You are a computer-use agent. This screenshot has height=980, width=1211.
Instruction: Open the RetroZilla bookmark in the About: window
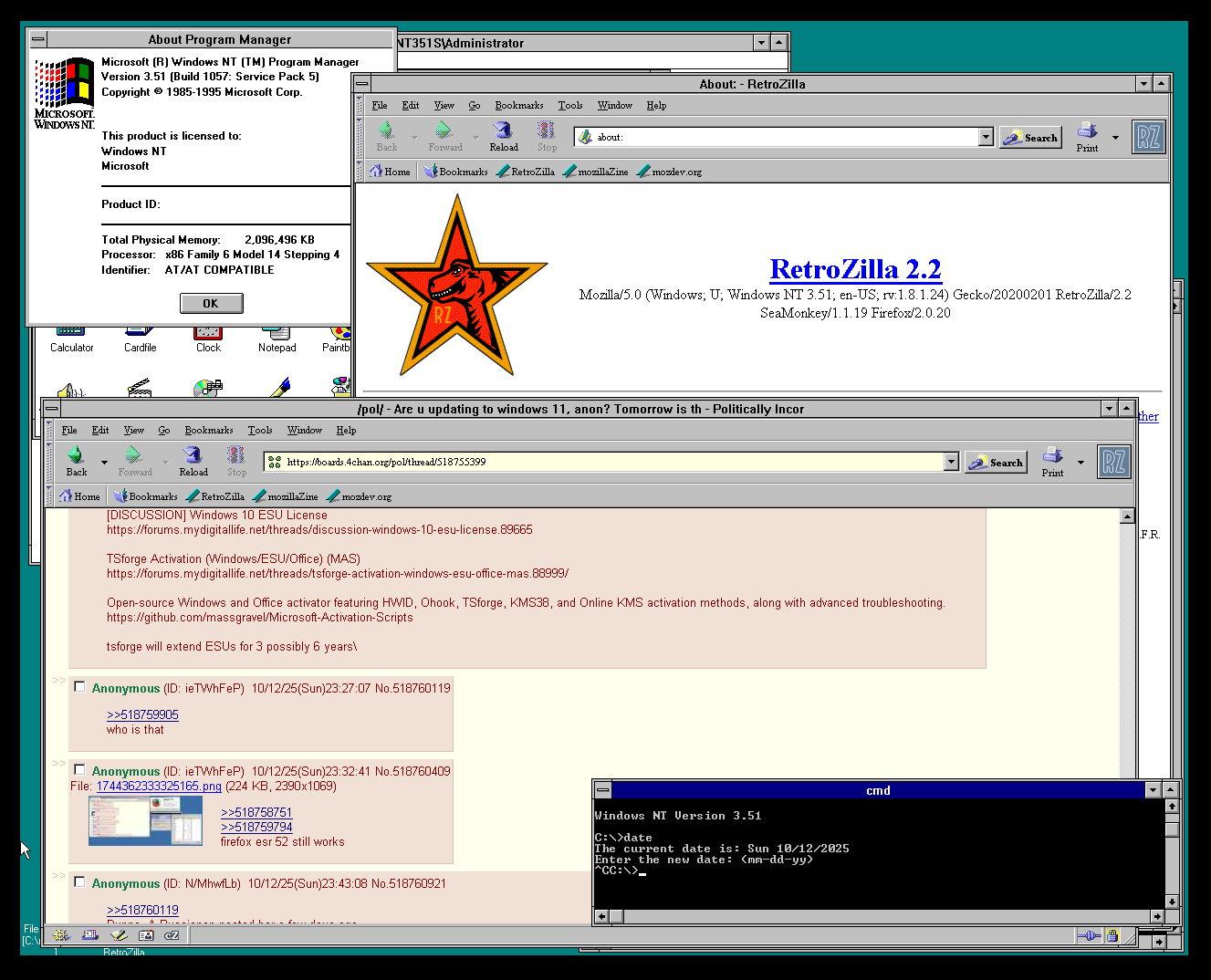tap(526, 172)
